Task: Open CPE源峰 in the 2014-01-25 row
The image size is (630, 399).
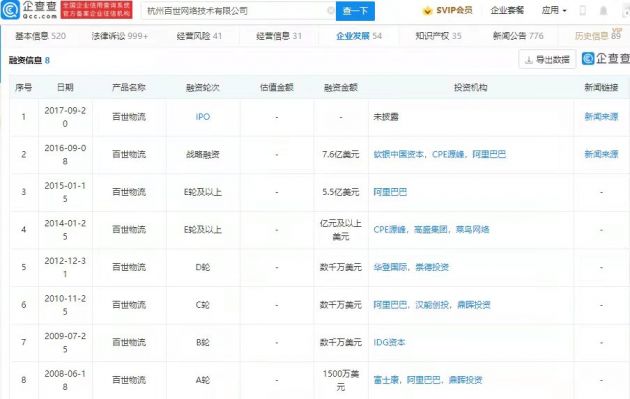Action: [389, 230]
